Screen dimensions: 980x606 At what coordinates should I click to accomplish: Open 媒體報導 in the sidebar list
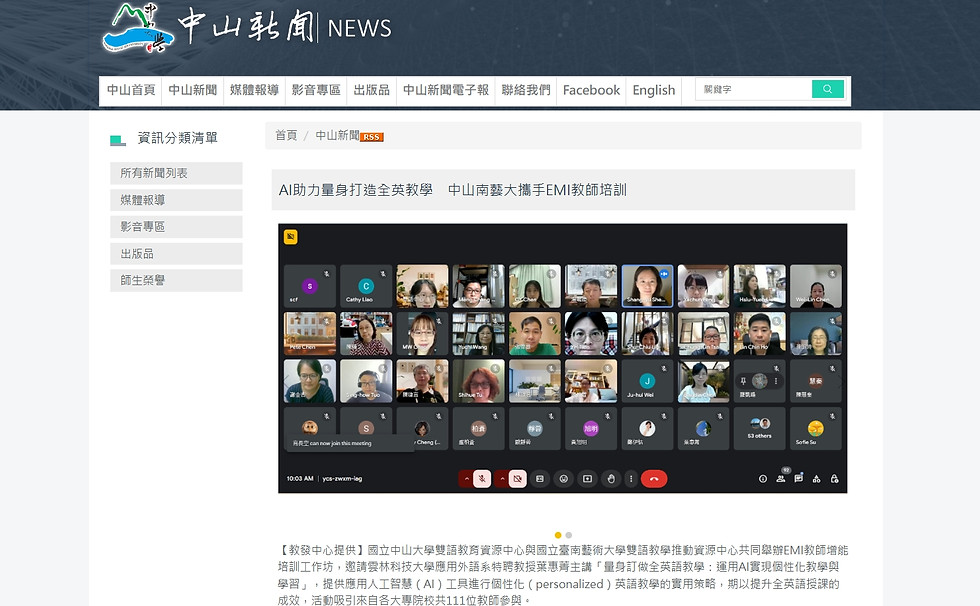pyautogui.click(x=176, y=200)
